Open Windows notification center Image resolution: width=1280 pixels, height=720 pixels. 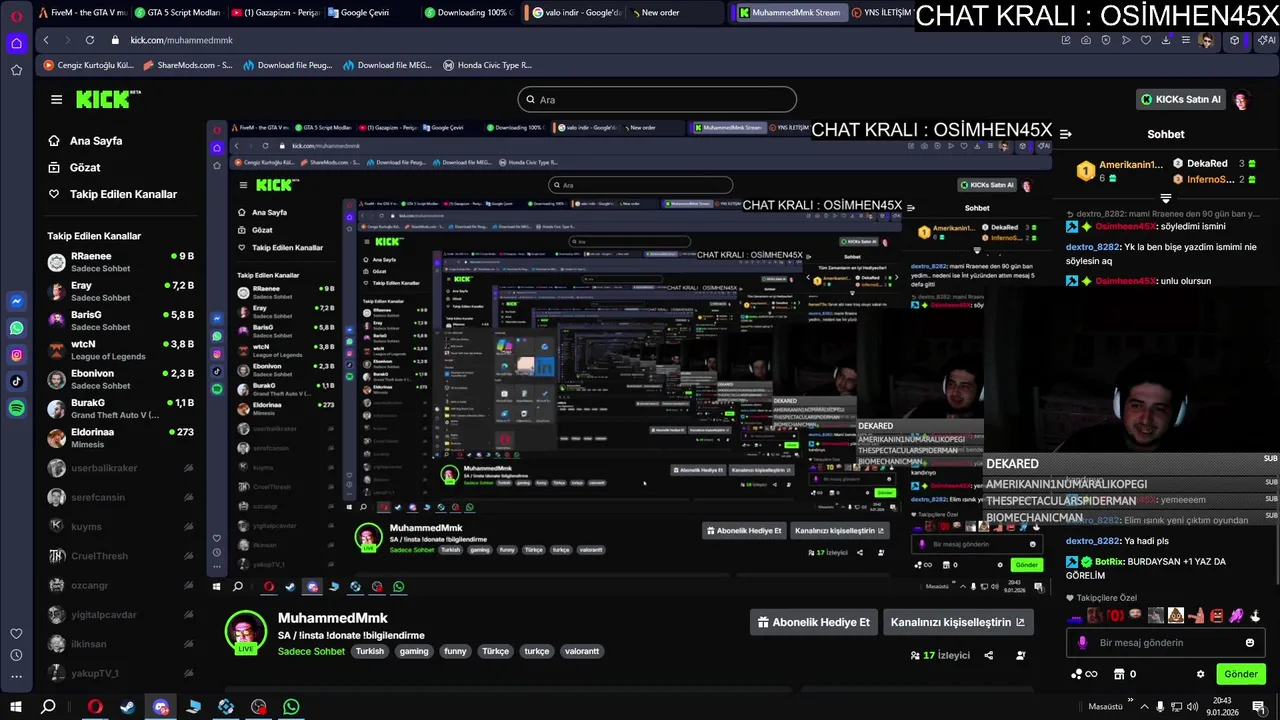pos(1259,706)
